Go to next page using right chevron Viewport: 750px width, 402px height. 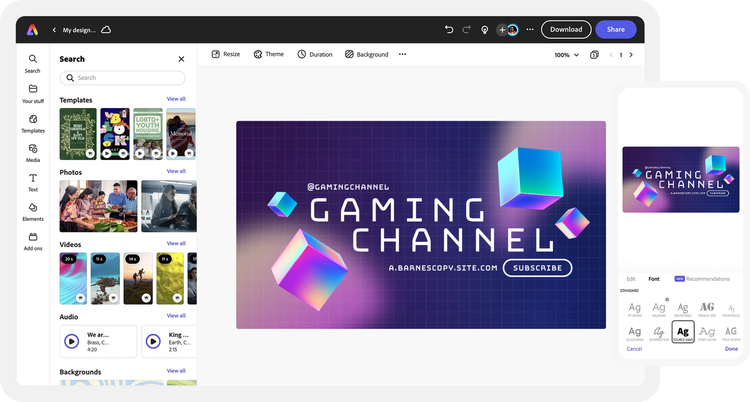(631, 55)
